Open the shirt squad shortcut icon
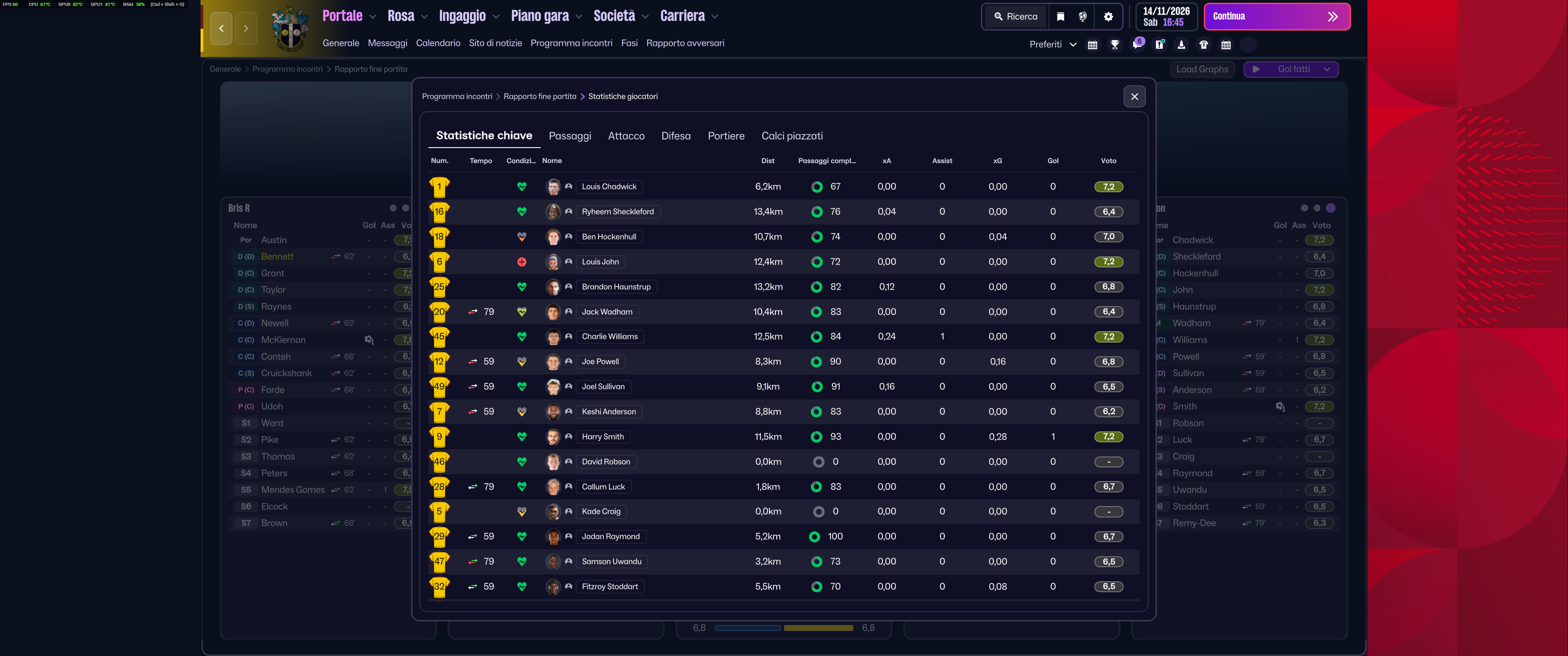This screenshot has height=656, width=1568. (1203, 45)
